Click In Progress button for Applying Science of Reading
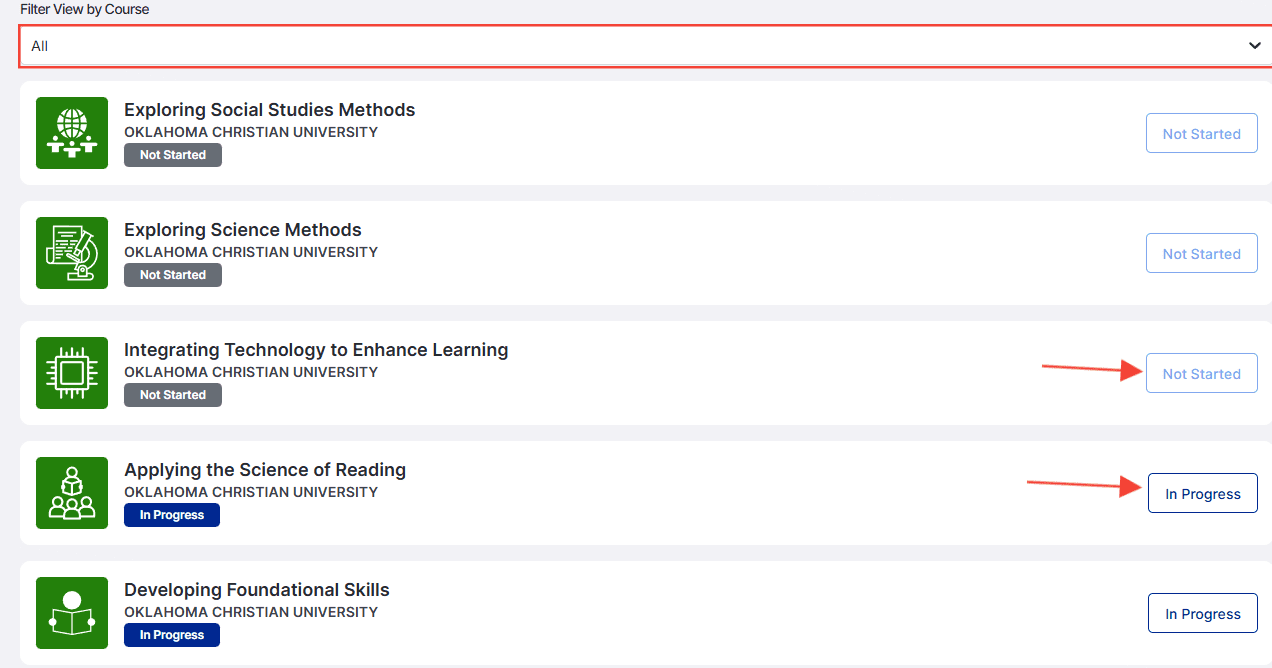Image resolution: width=1272 pixels, height=668 pixels. (1203, 493)
